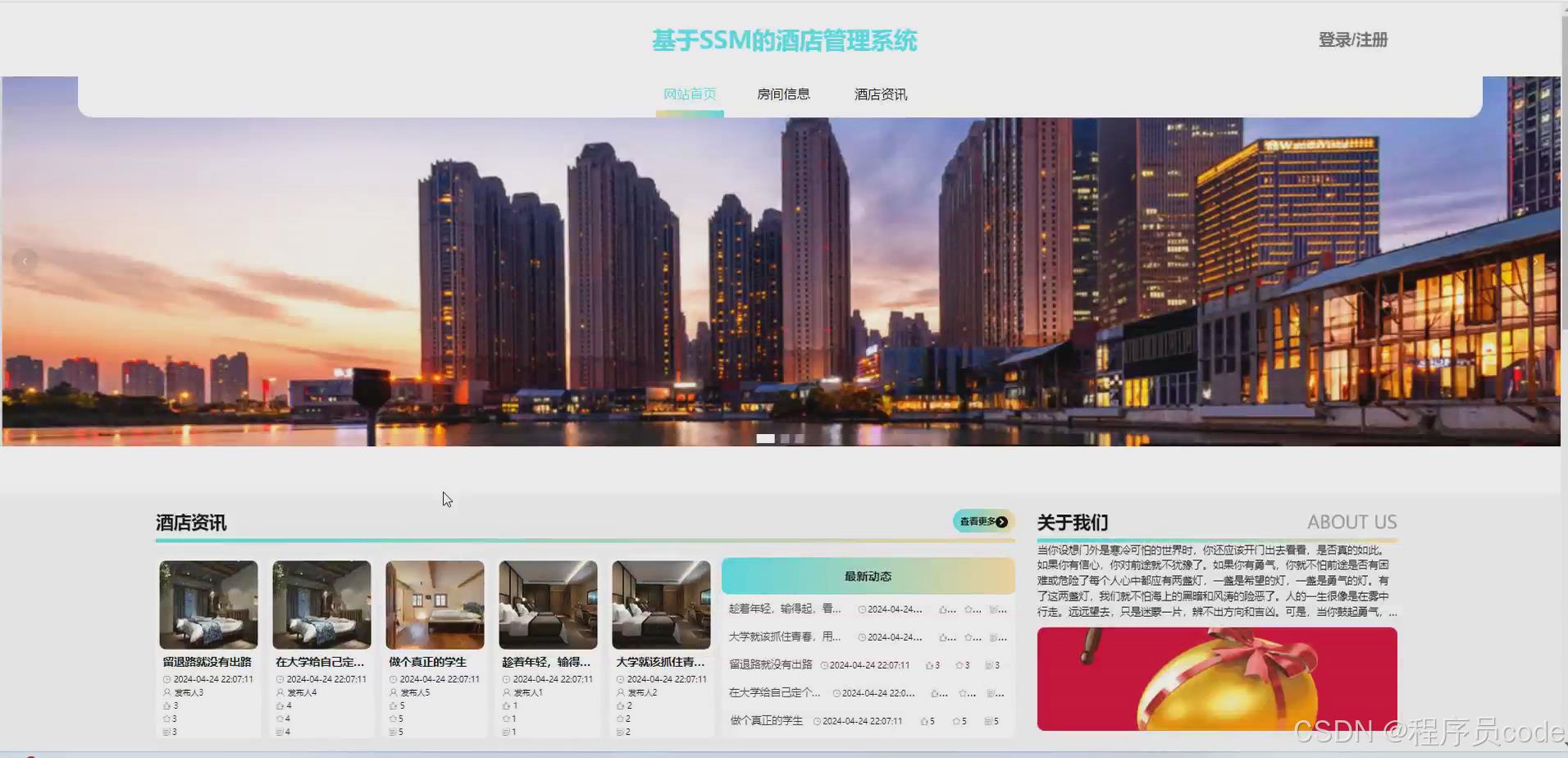1568x758 pixels.
Task: Click the comment icon on 大学就该抓住青春 card
Action: pyautogui.click(x=619, y=731)
